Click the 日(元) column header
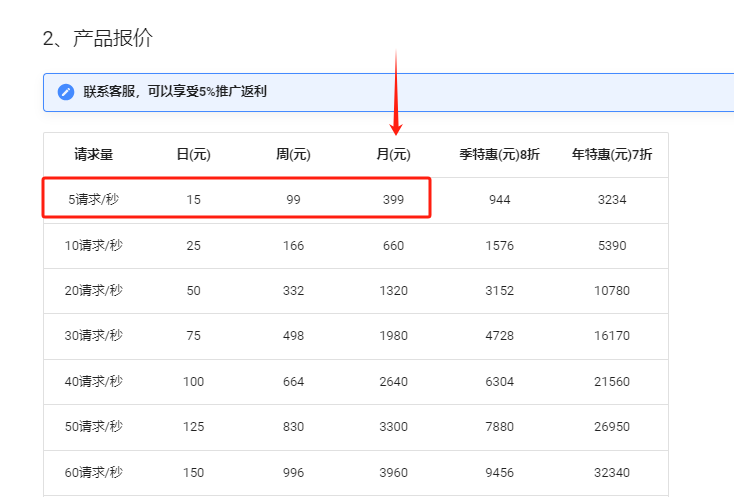The image size is (734, 497). 193,155
